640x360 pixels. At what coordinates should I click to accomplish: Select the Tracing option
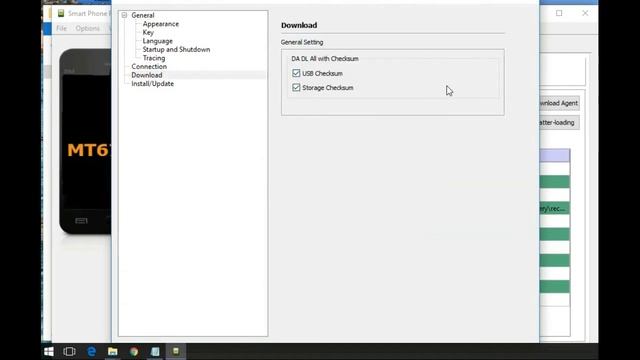tap(154, 58)
